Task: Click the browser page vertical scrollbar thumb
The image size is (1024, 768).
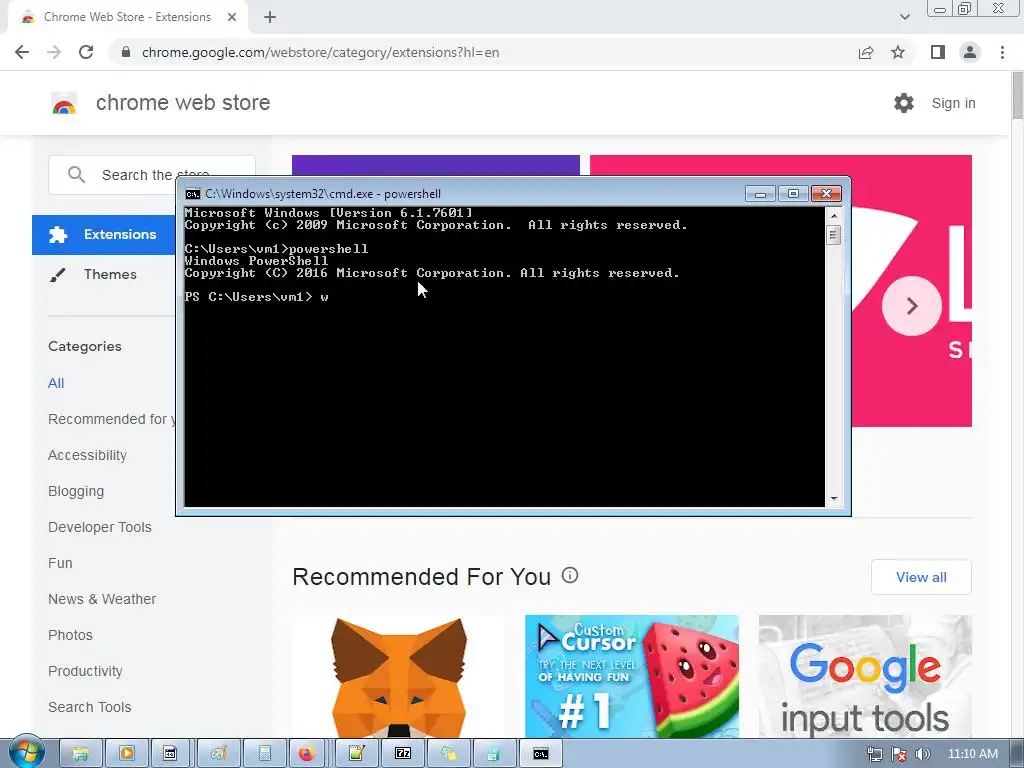Action: click(x=1017, y=95)
